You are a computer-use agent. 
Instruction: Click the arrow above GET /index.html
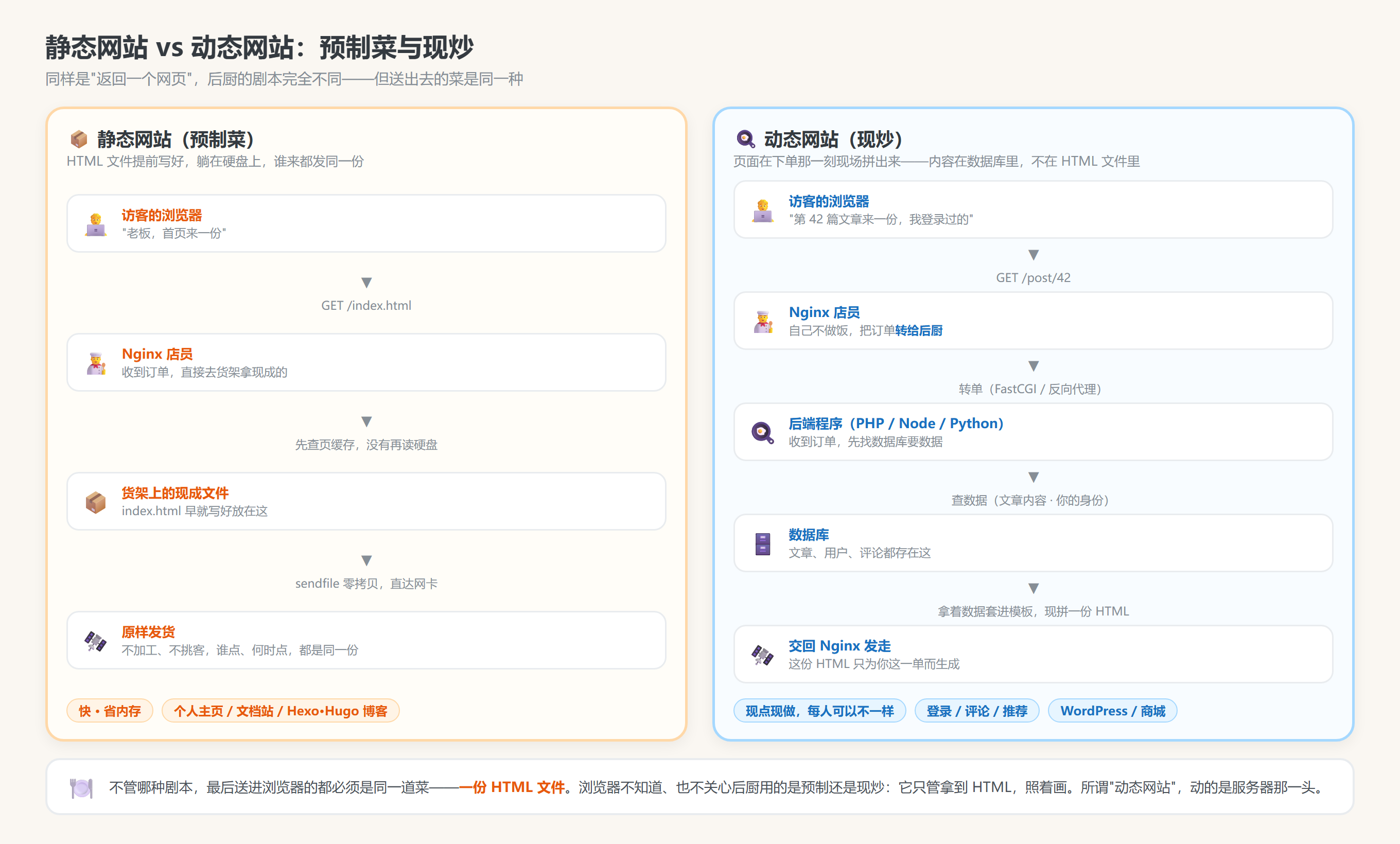(x=366, y=283)
